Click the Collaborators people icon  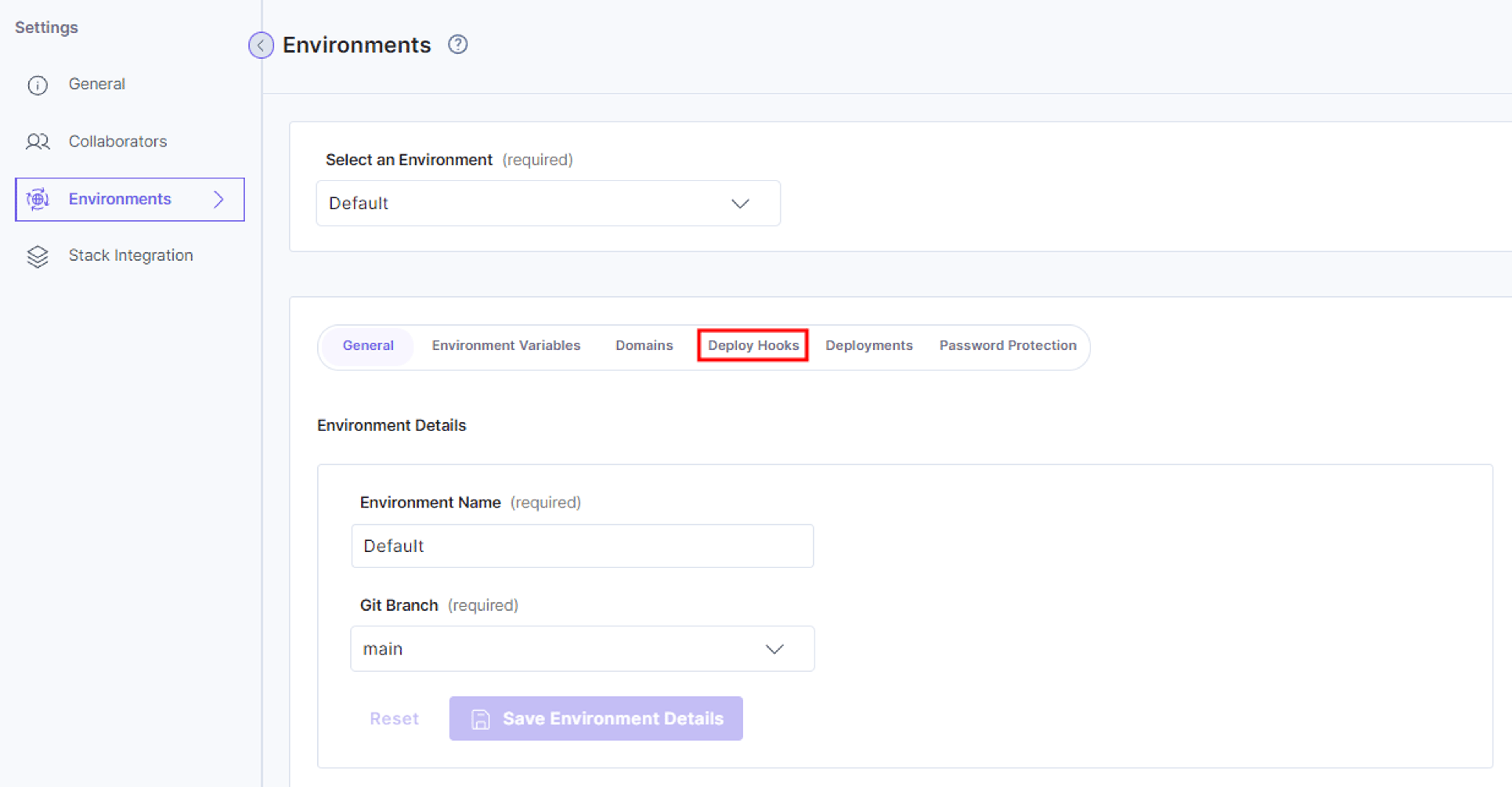[x=37, y=141]
